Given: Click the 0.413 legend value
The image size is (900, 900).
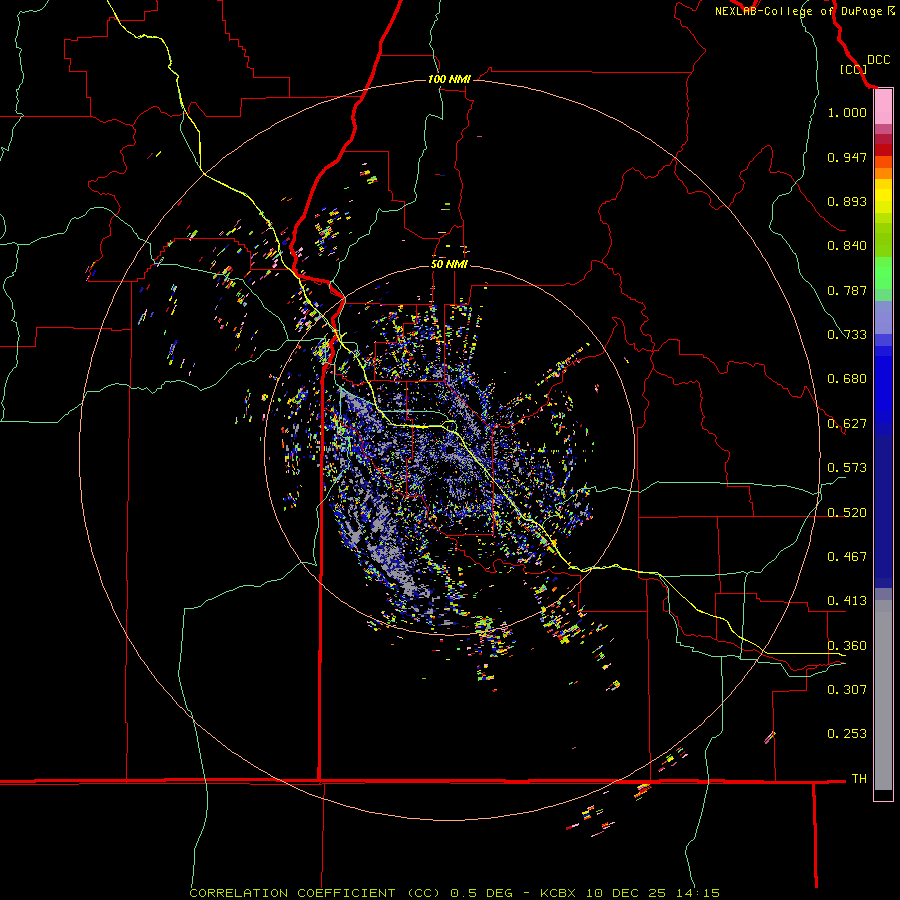Looking at the screenshot, I should point(847,601).
